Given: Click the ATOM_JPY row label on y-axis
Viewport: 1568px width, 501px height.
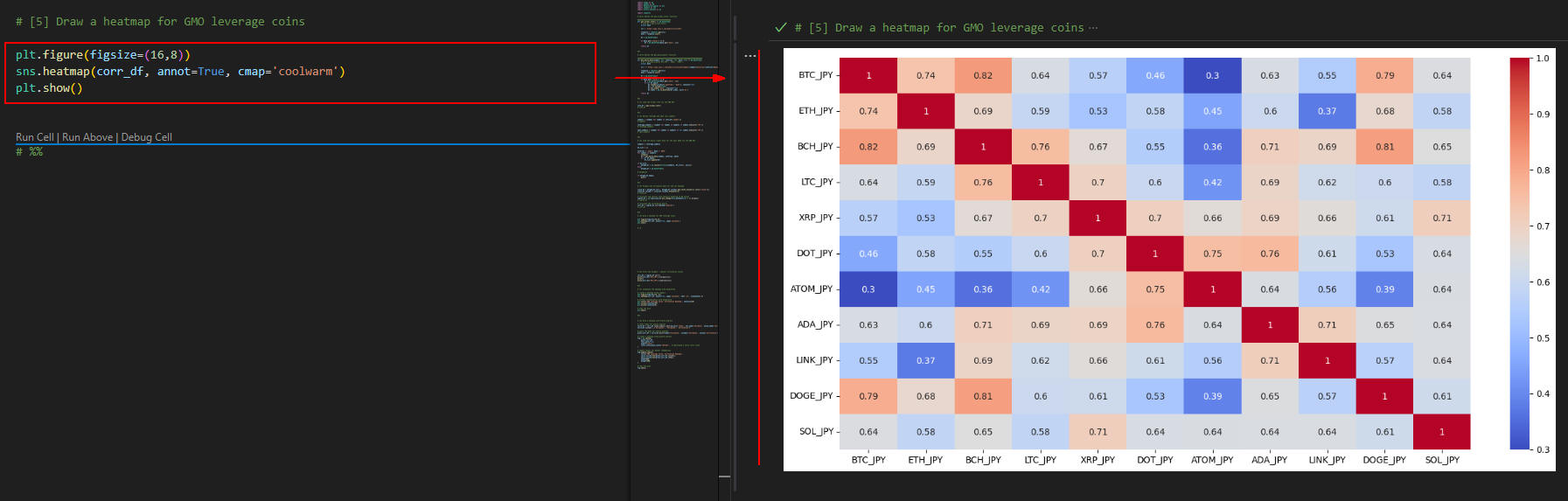Looking at the screenshot, I should [x=812, y=289].
